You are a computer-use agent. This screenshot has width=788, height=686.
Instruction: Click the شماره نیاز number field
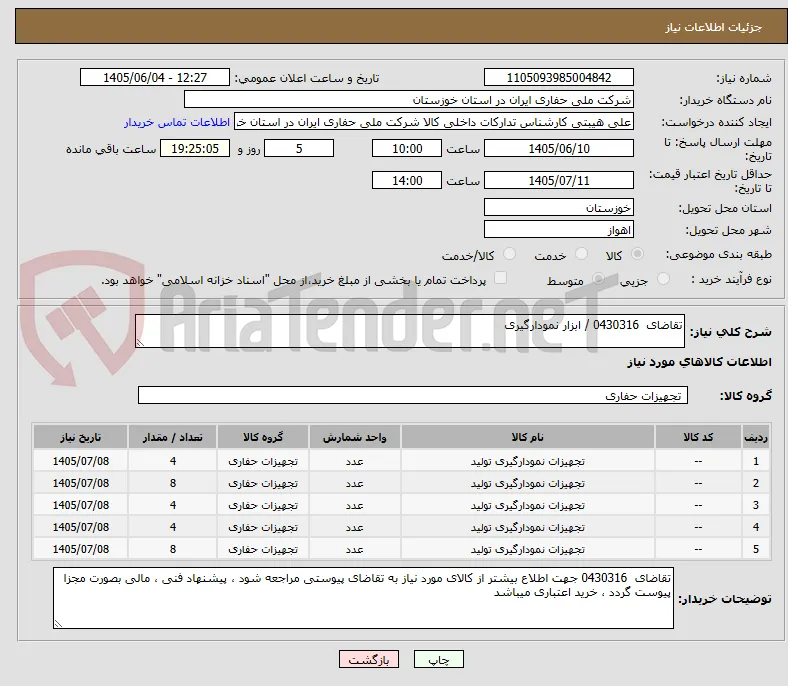558,78
